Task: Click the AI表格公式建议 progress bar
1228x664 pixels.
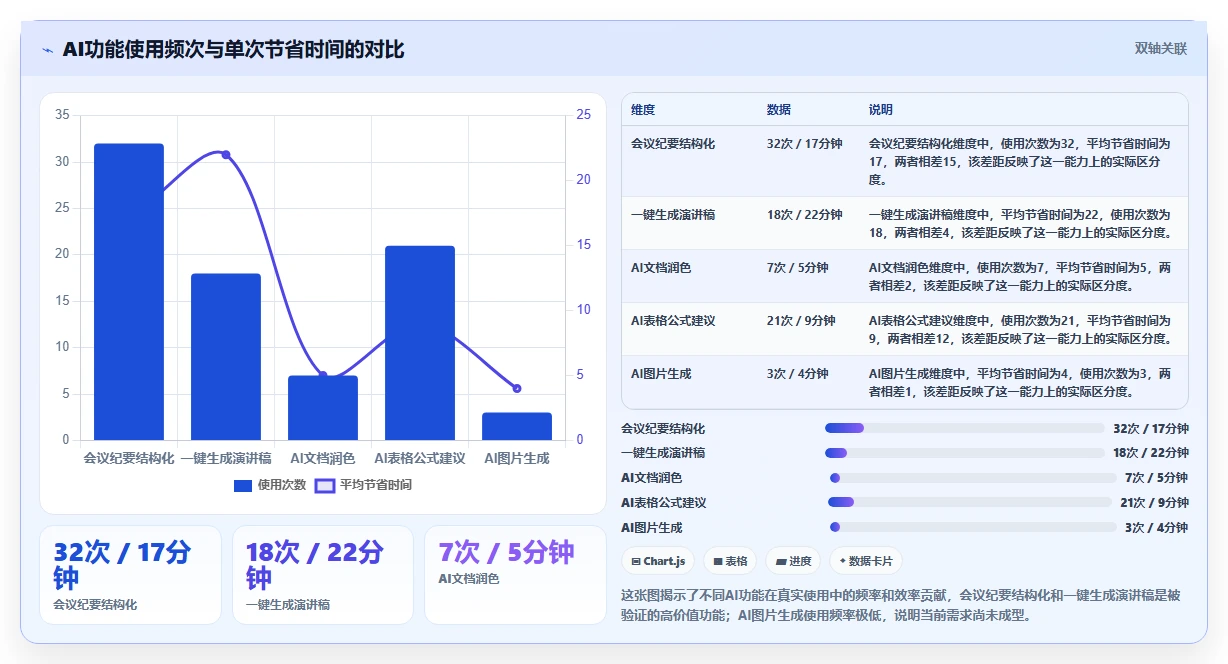Action: (x=970, y=502)
